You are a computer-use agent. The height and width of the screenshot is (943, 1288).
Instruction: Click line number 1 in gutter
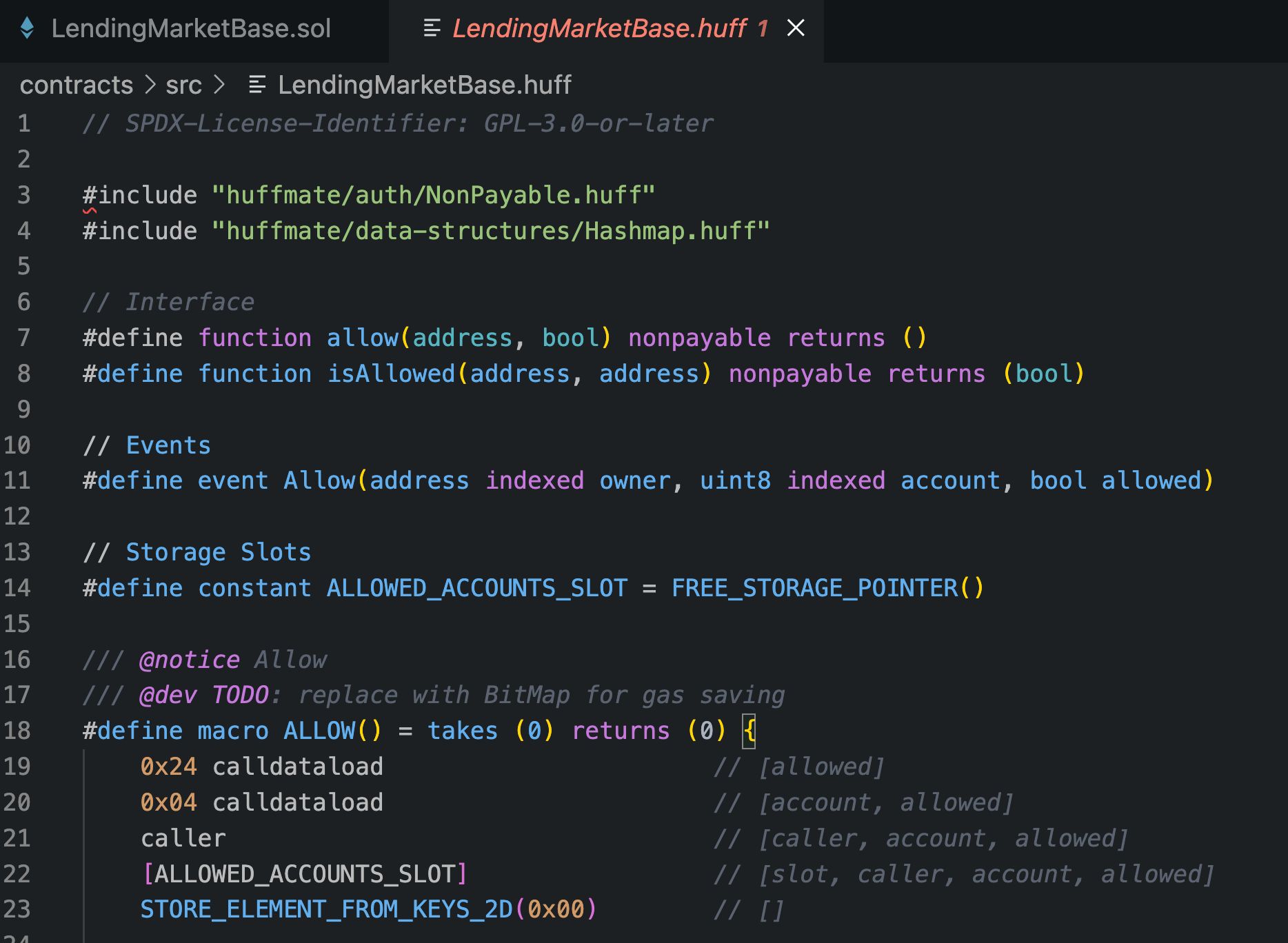24,123
